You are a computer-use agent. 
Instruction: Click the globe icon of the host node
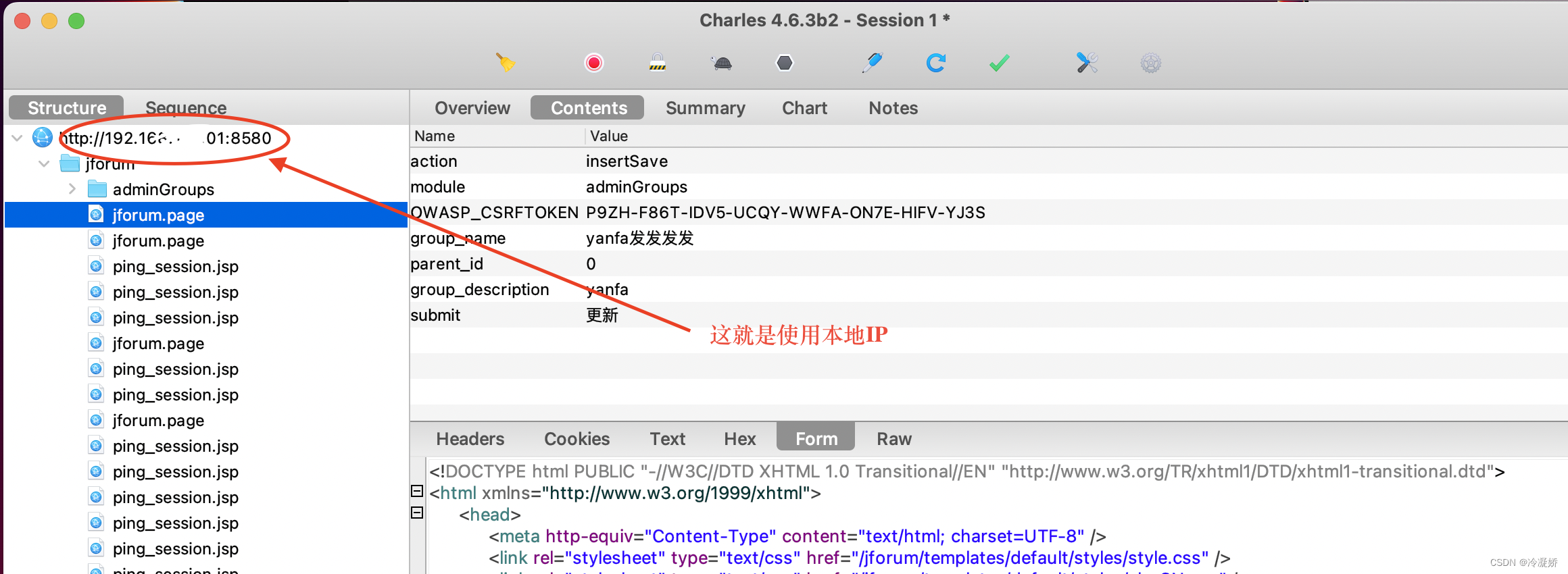(43, 138)
